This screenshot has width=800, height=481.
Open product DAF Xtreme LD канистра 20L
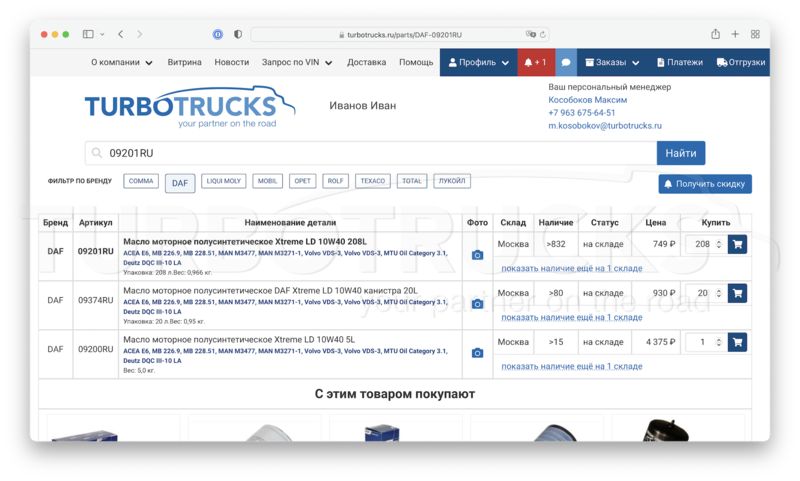270,291
